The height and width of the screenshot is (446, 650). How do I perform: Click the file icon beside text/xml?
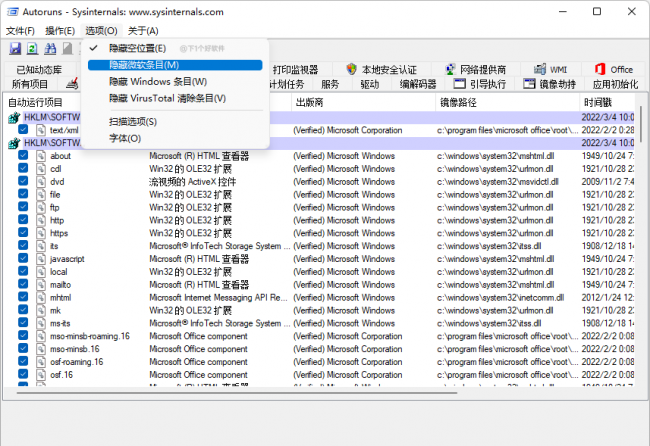41,130
